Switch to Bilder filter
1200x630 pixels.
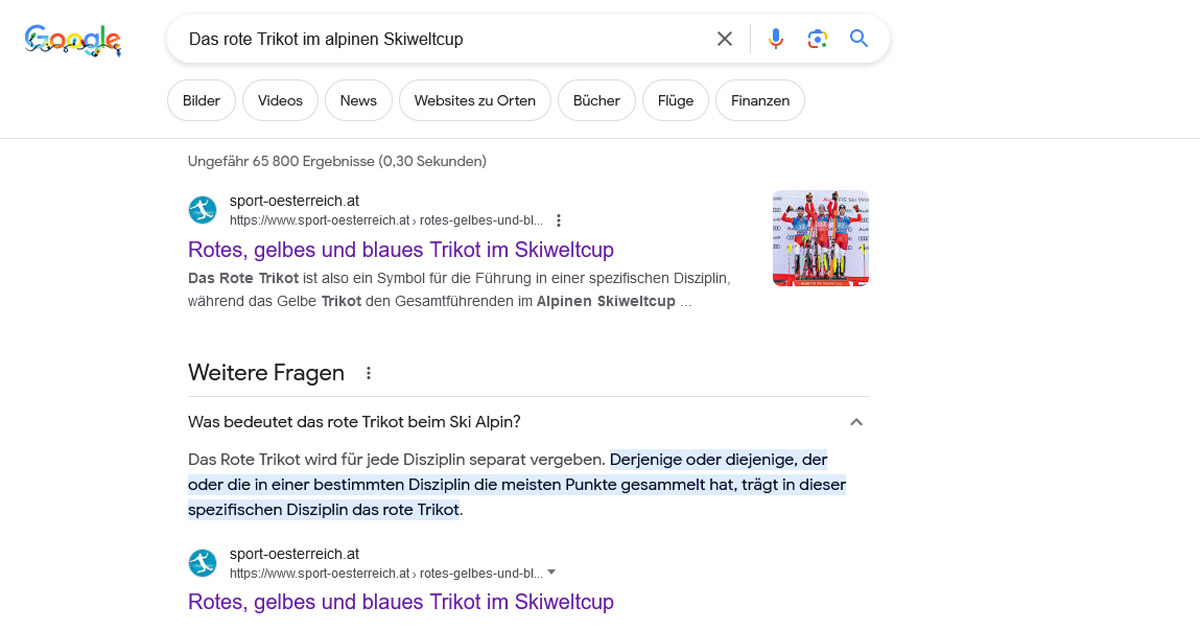[x=201, y=101]
